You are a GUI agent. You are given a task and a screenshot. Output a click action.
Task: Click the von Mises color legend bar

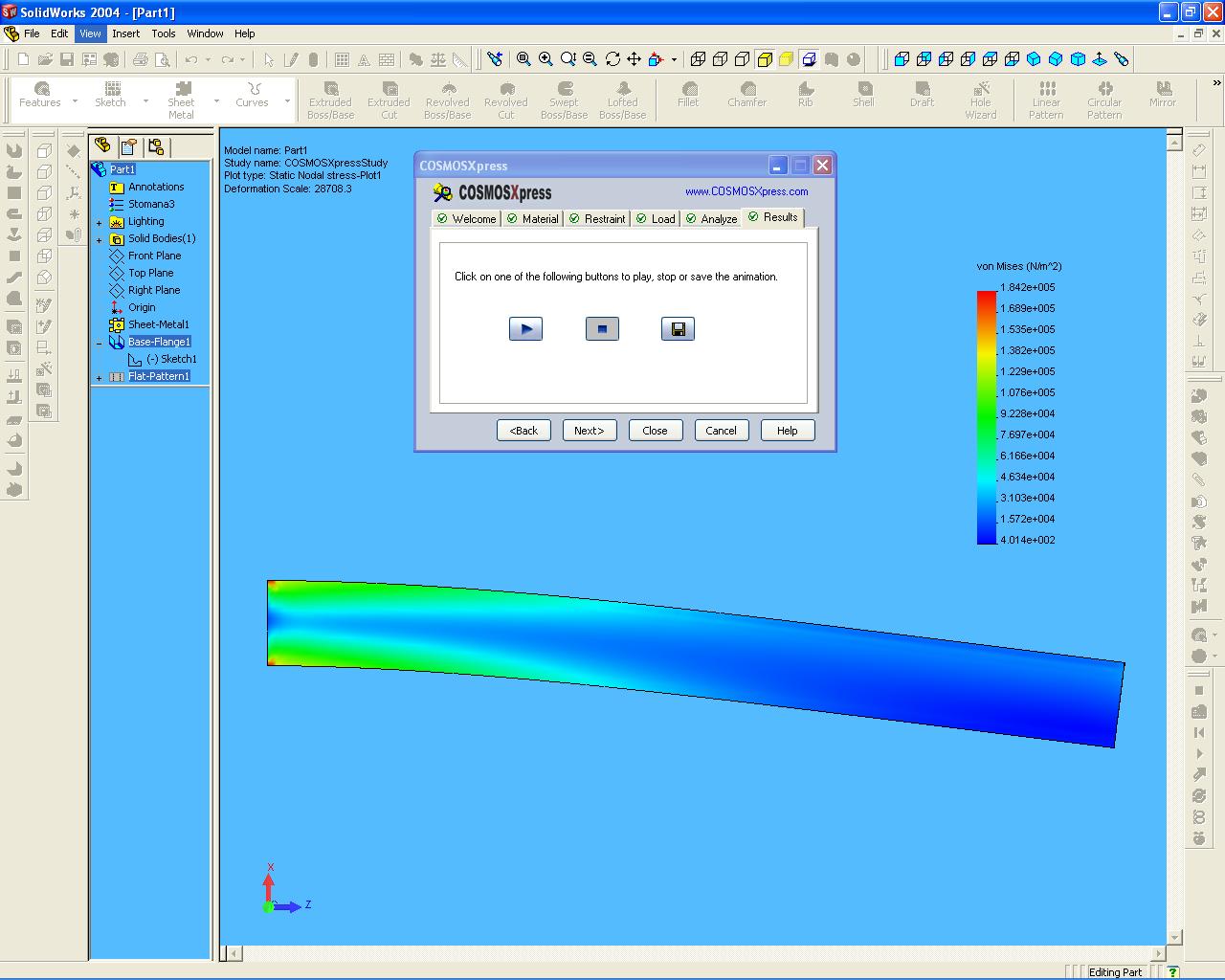click(986, 416)
